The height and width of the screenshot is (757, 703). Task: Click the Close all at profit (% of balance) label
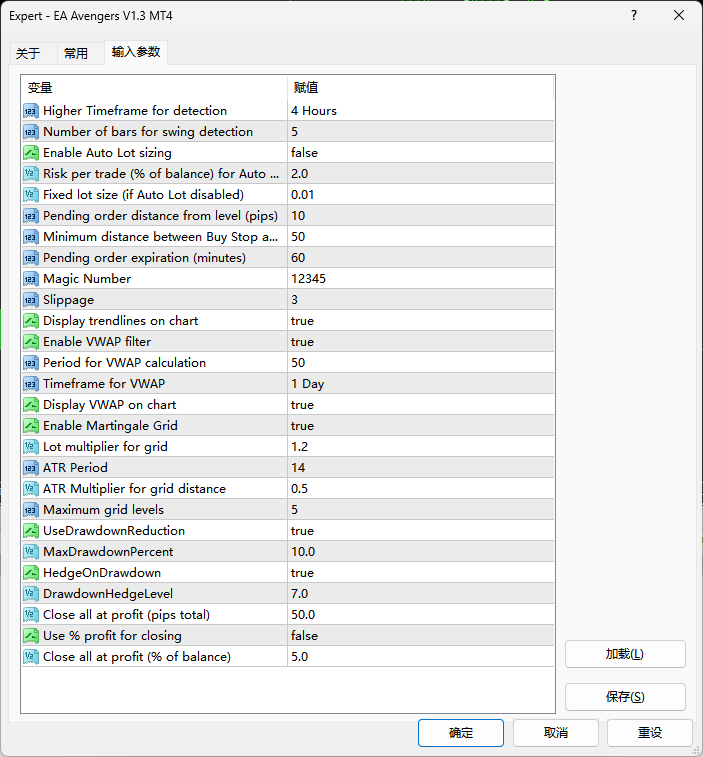pos(137,657)
